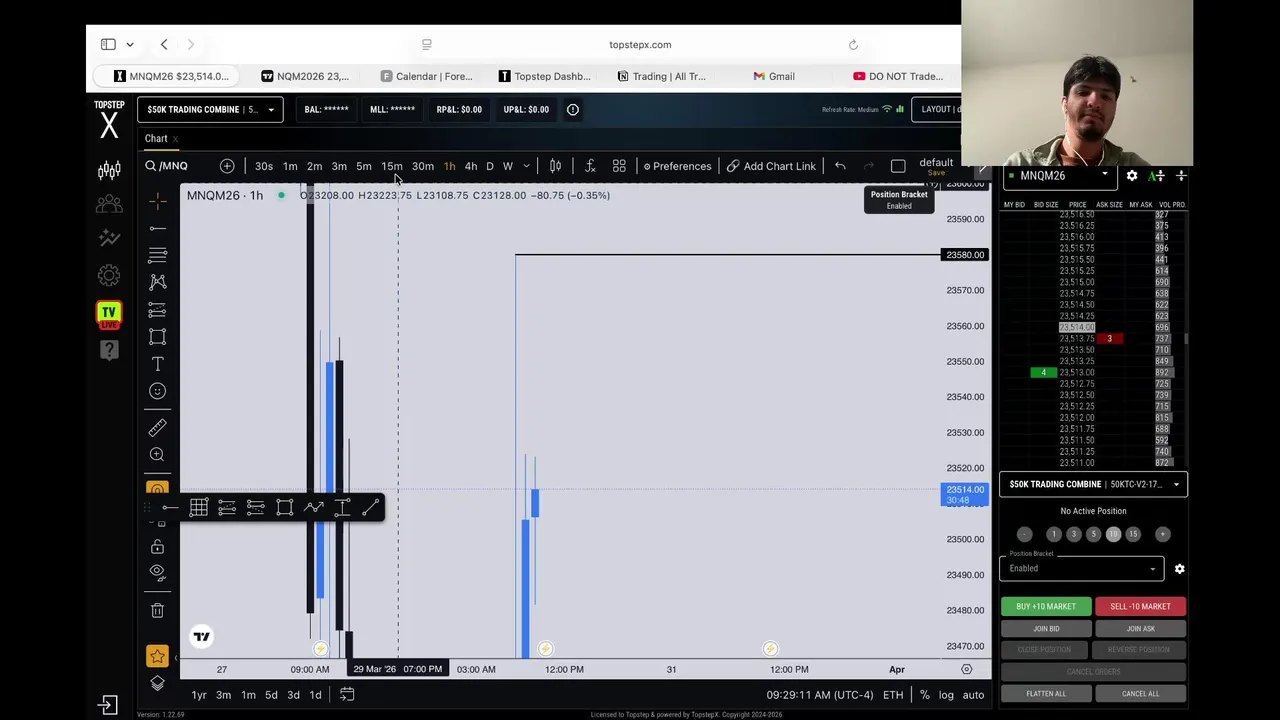This screenshot has height=720, width=1280.
Task: Toggle lock all drawings
Action: pyautogui.click(x=157, y=547)
